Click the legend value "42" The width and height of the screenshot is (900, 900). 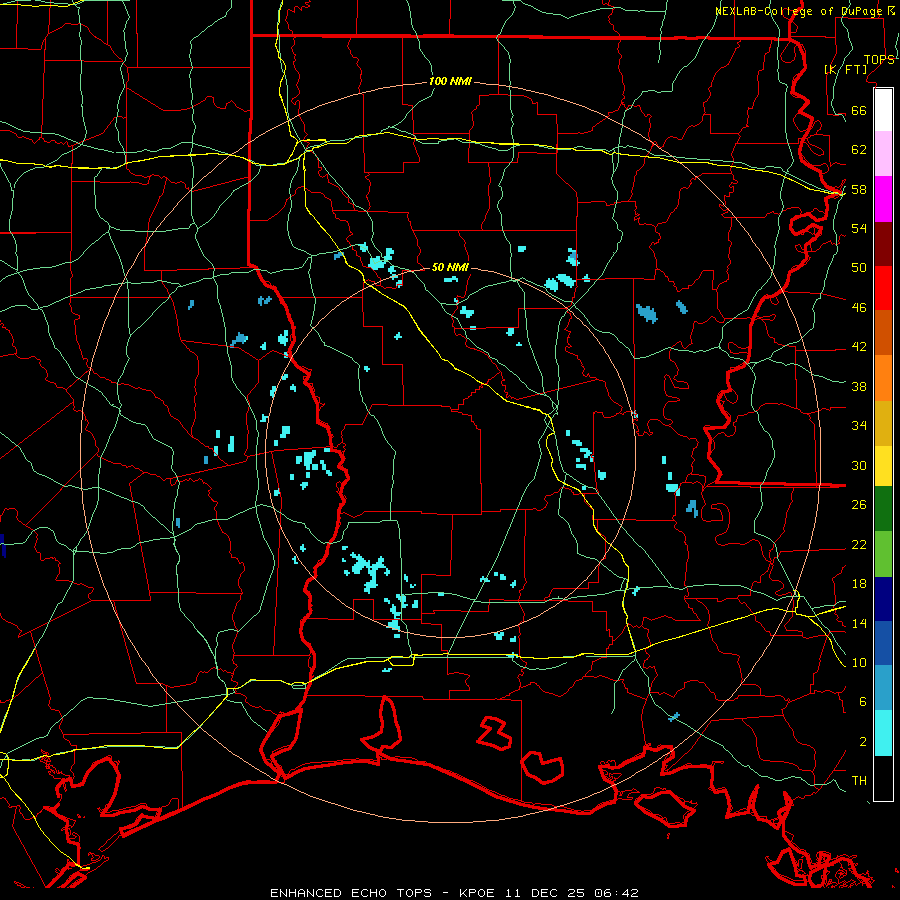[859, 347]
